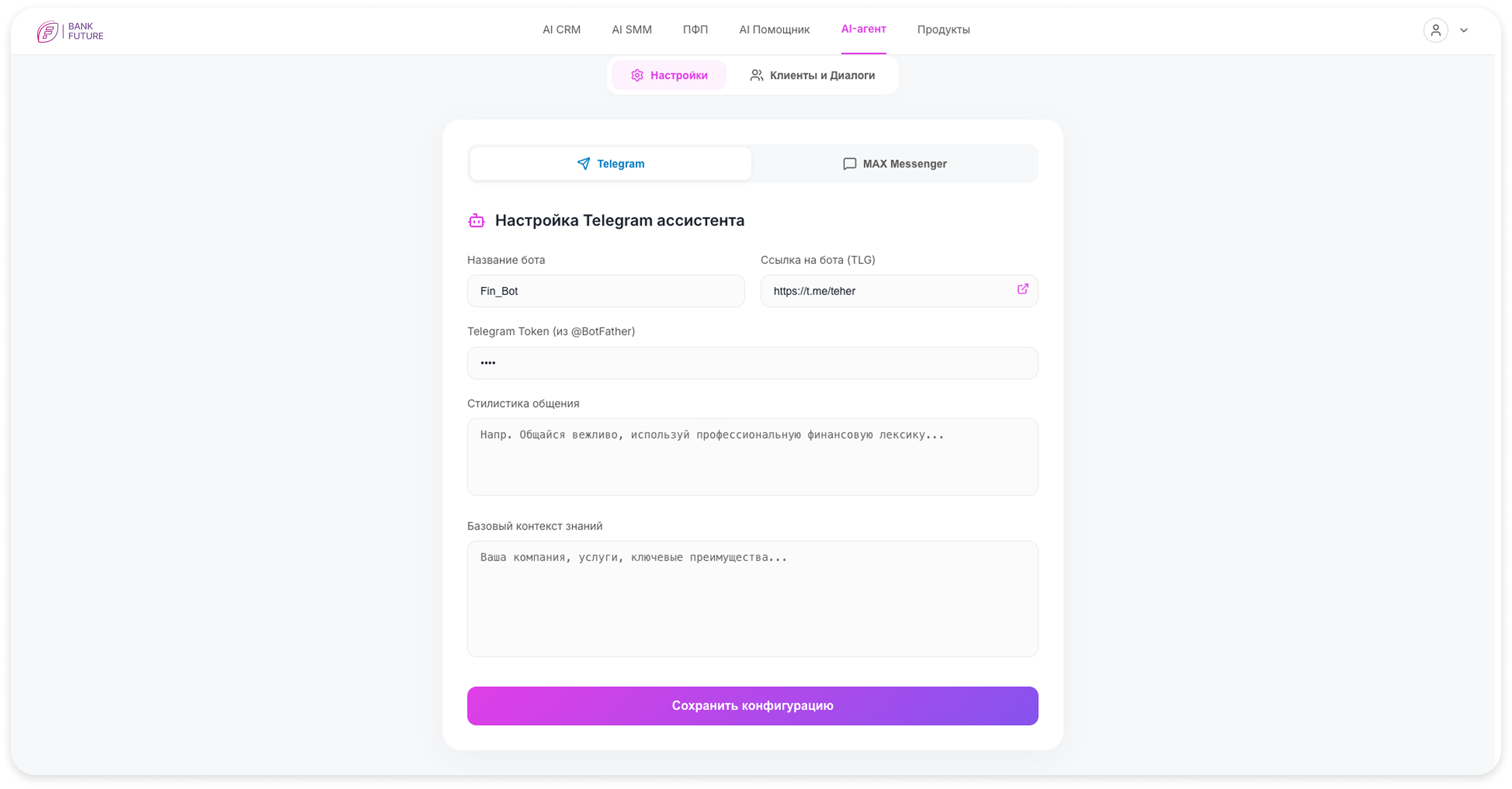Open the ПФП navigation item
The height and width of the screenshot is (789, 1512).
pyautogui.click(x=695, y=29)
